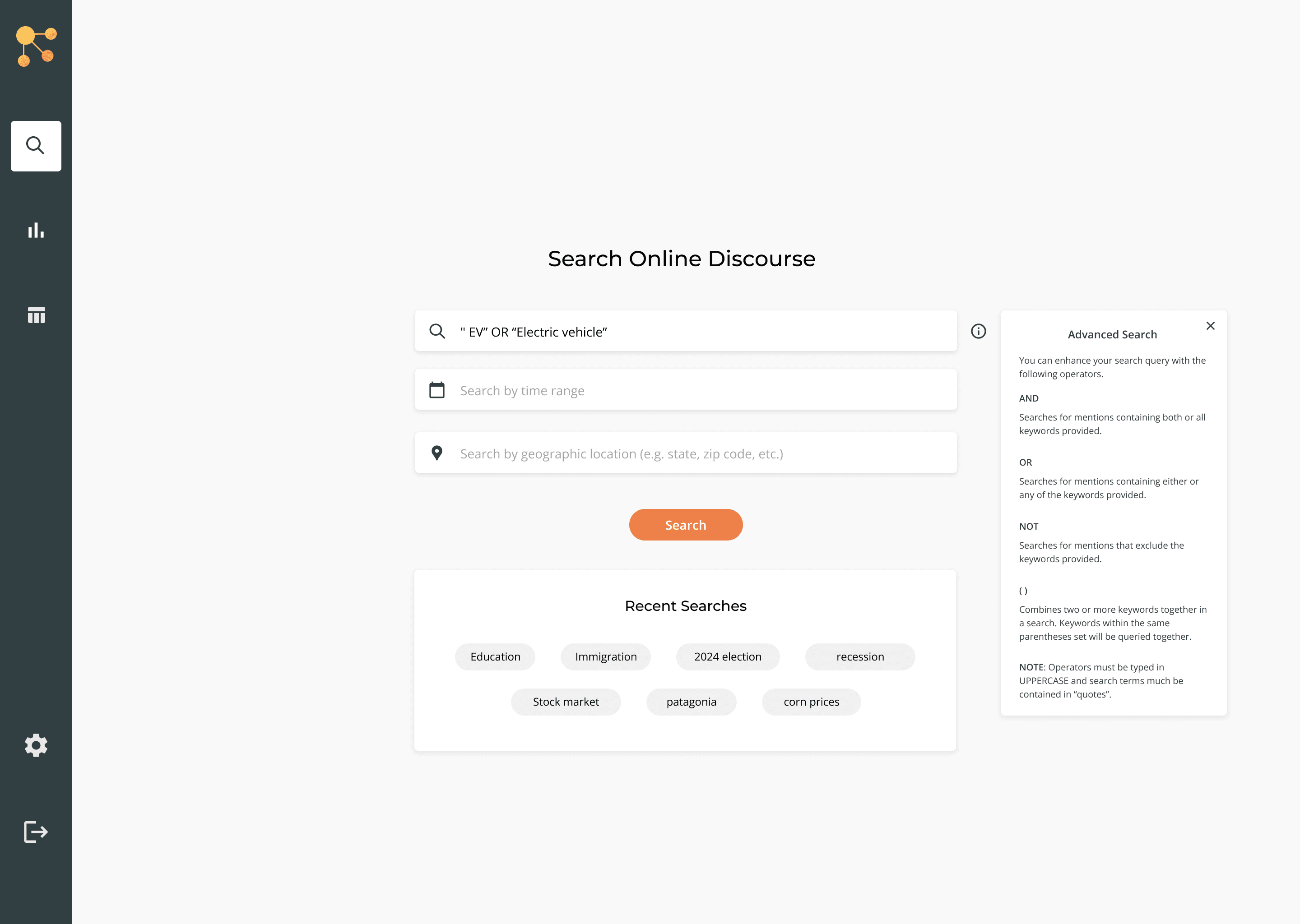Choose the 2024 election recent search
Screen dimensions: 1300x924
[727, 656]
